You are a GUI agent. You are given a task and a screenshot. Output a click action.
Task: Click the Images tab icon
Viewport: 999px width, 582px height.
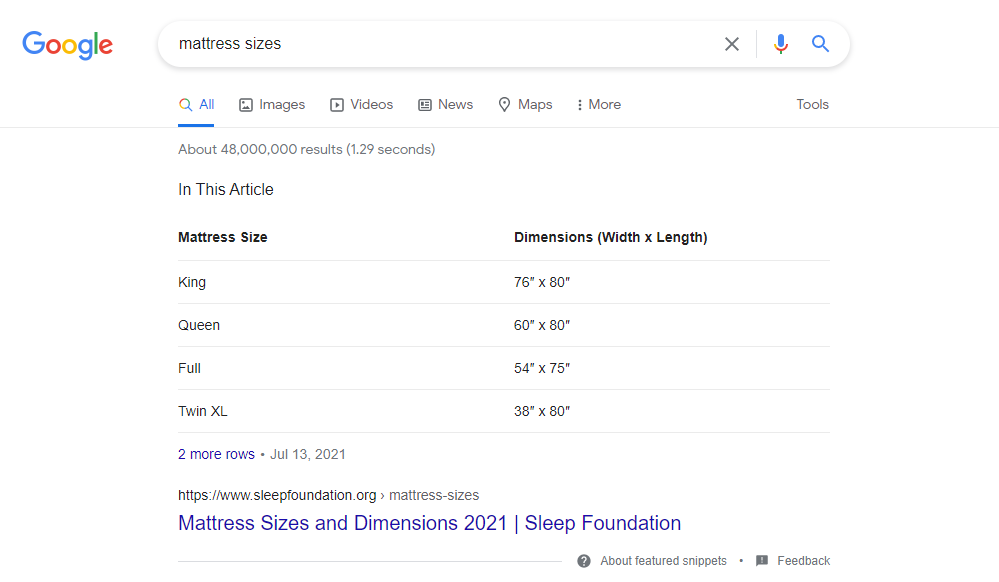246,105
